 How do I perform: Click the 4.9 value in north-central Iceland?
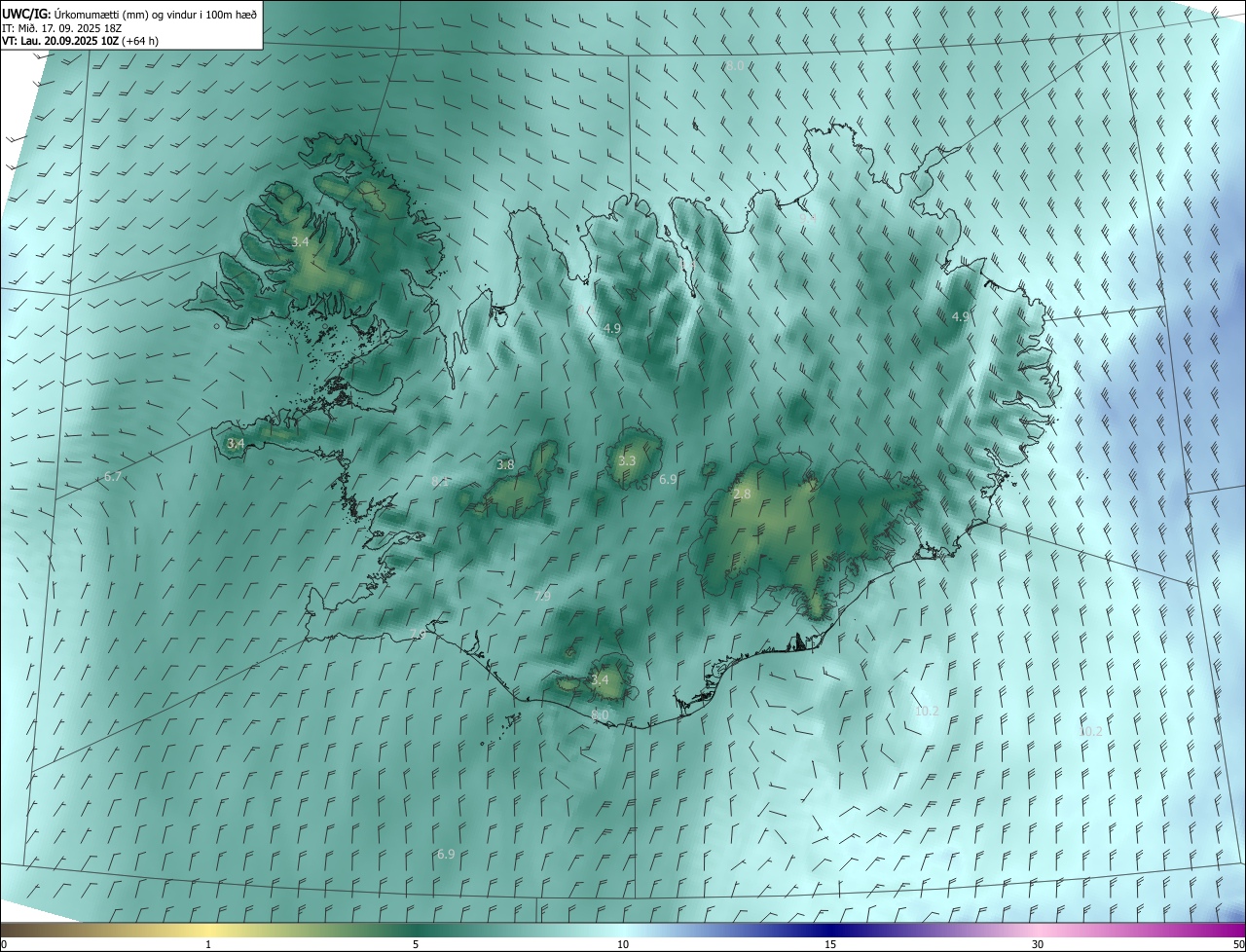click(612, 328)
